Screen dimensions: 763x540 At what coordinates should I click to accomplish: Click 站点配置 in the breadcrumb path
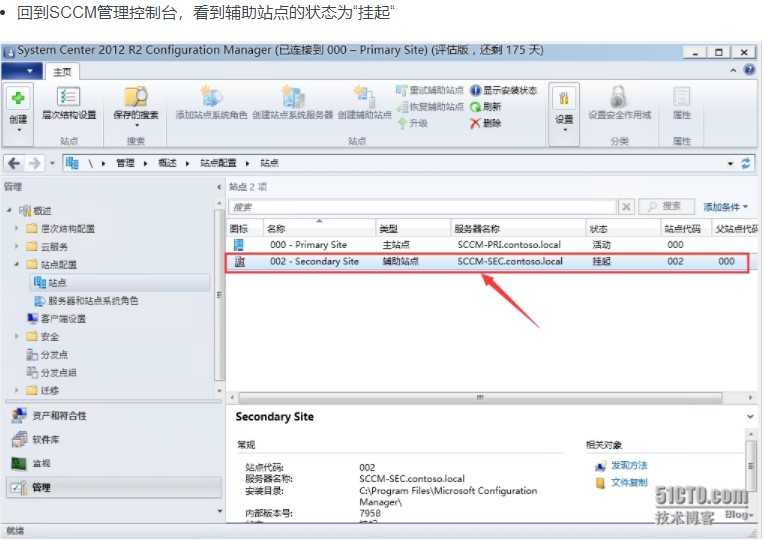click(218, 163)
